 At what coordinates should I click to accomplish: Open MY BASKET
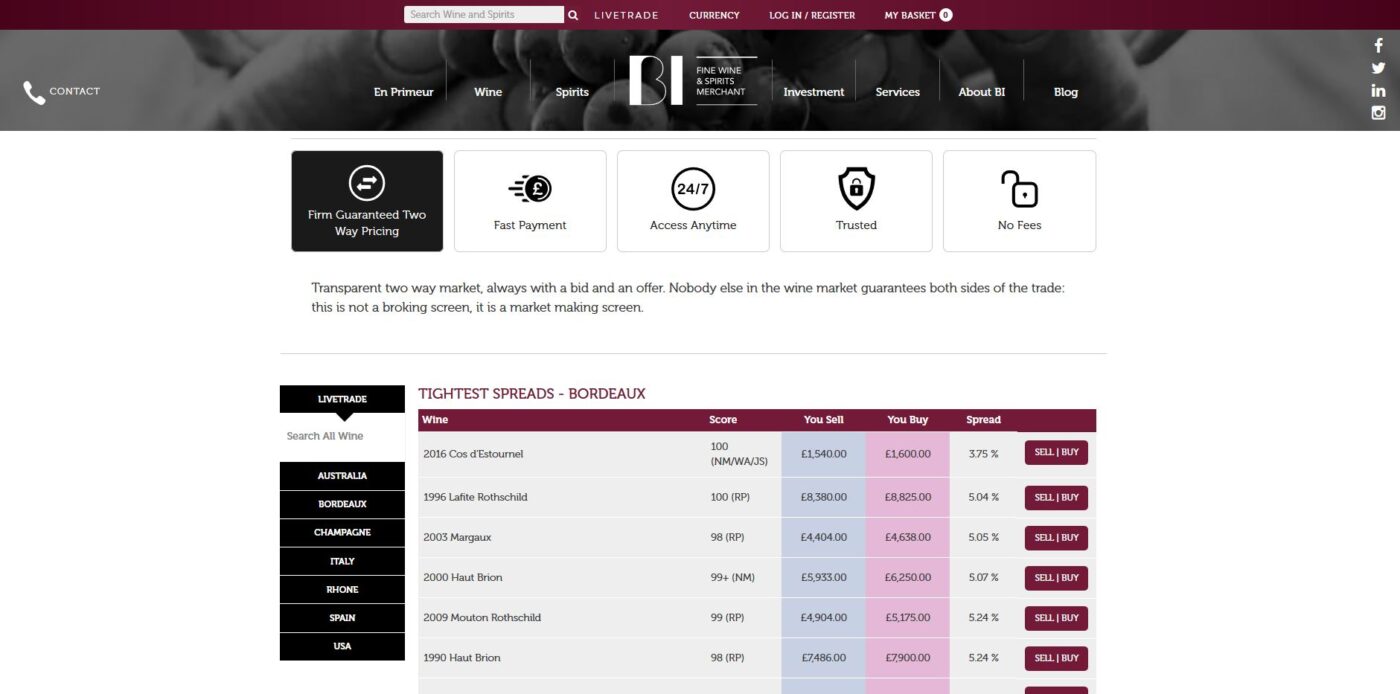pyautogui.click(x=910, y=15)
